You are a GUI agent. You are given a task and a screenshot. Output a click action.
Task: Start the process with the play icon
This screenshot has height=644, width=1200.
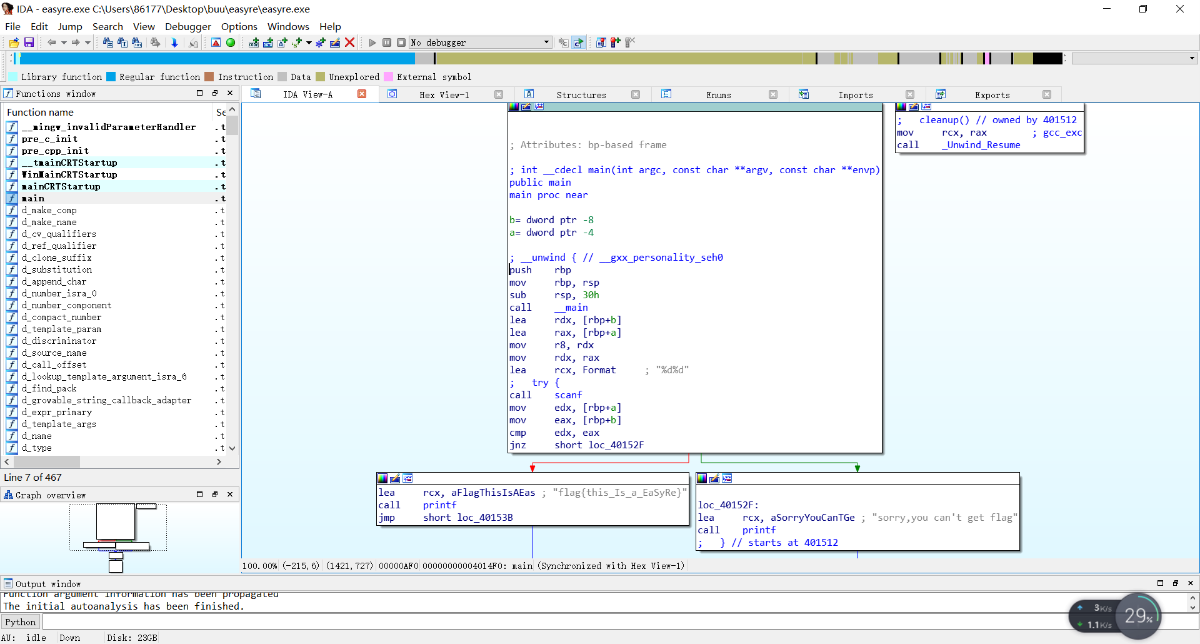(x=373, y=43)
